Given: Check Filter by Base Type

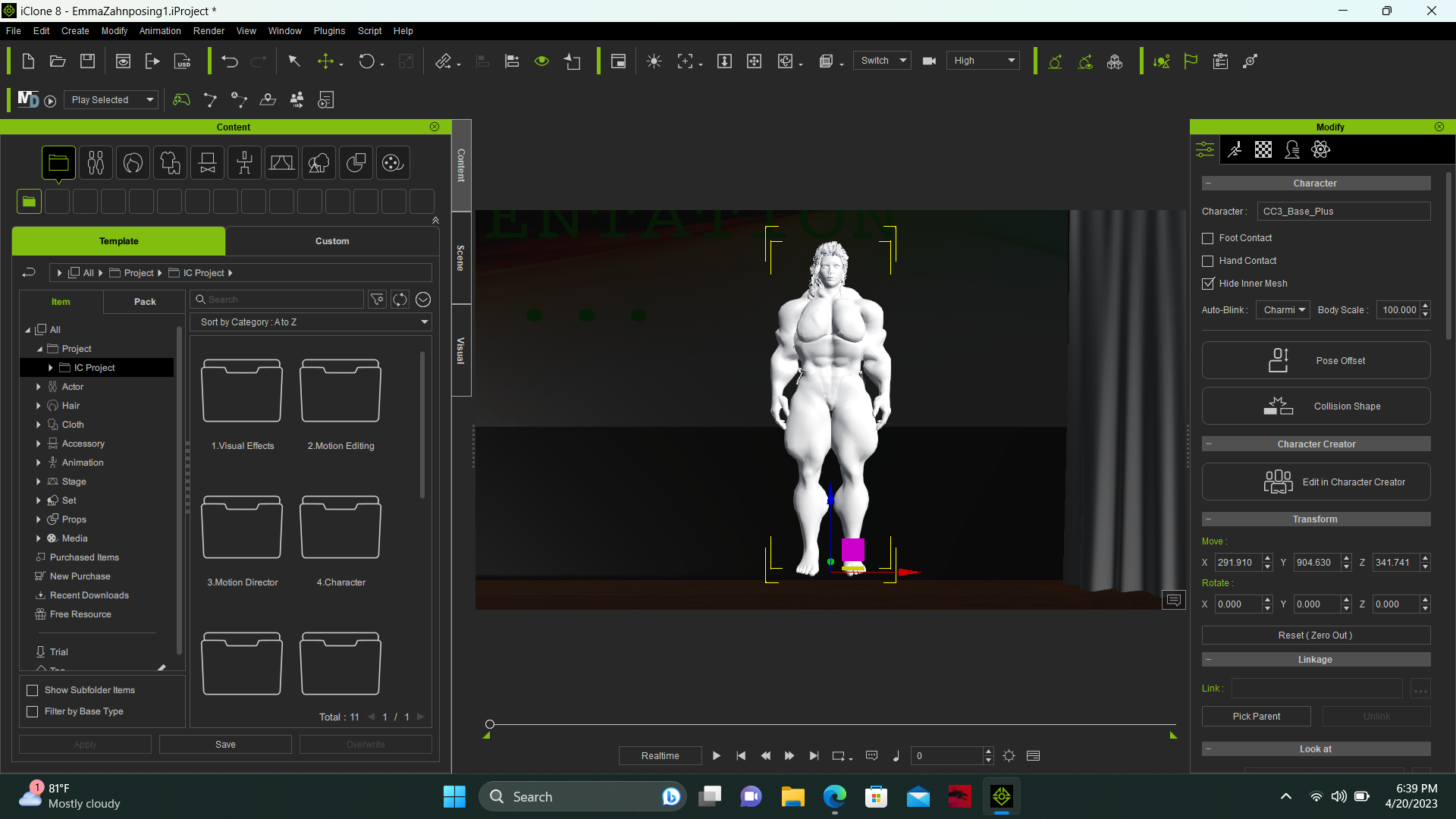Looking at the screenshot, I should pyautogui.click(x=32, y=711).
